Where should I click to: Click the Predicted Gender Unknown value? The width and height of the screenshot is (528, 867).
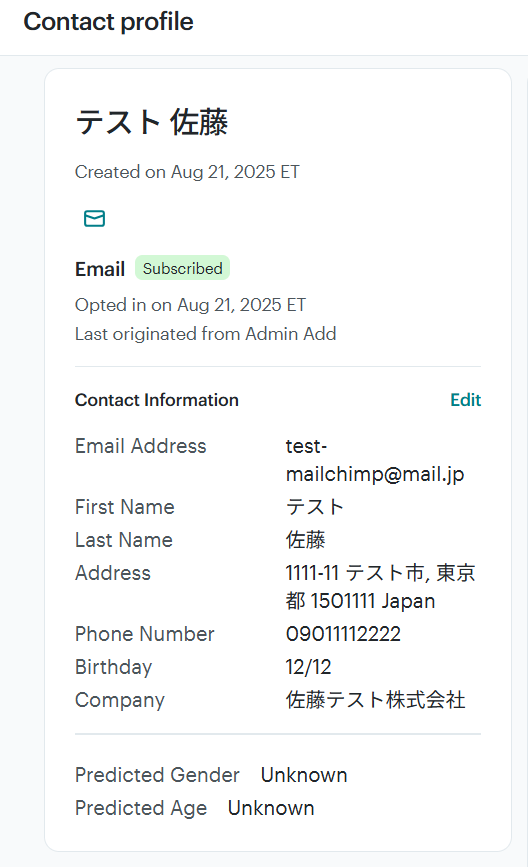tap(304, 775)
